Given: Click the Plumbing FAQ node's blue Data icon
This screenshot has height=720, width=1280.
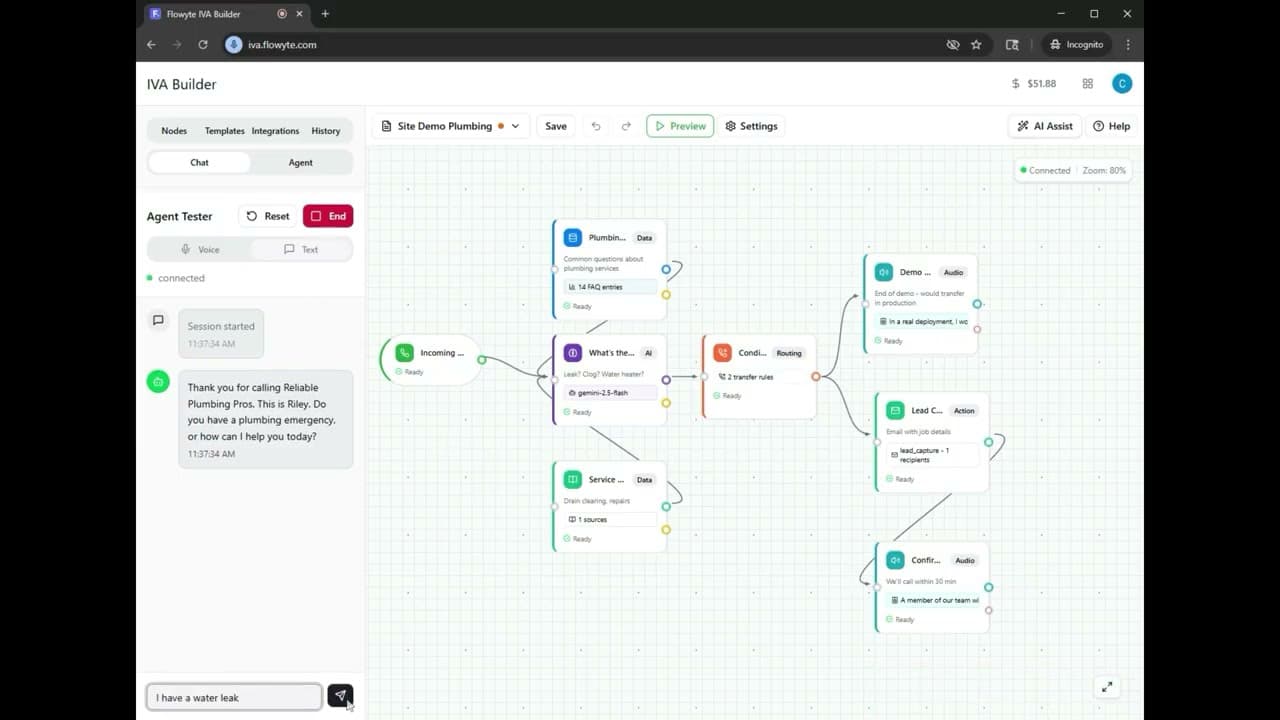Looking at the screenshot, I should click(573, 237).
